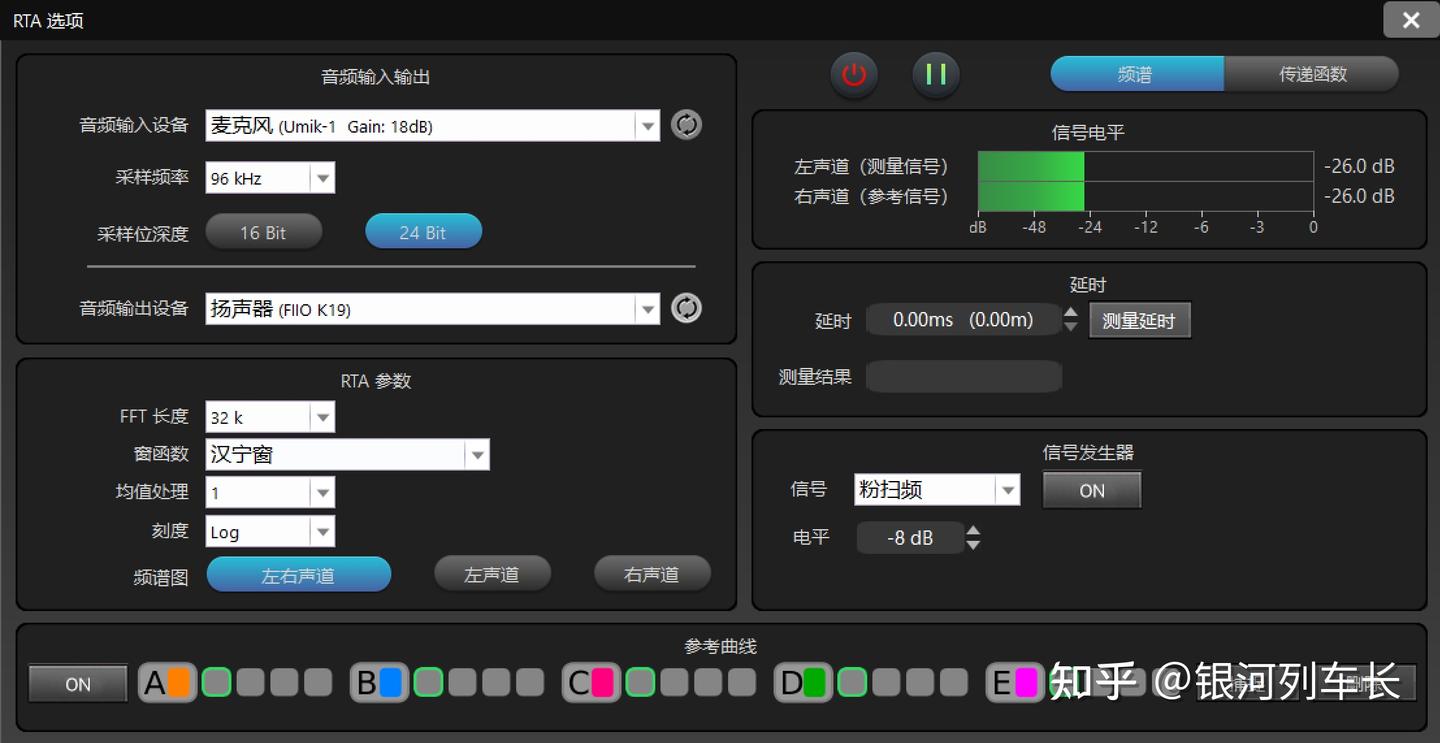Viewport: 1440px width, 743px height.
Task: Switch to the 传递函数 tab
Action: [x=1312, y=74]
